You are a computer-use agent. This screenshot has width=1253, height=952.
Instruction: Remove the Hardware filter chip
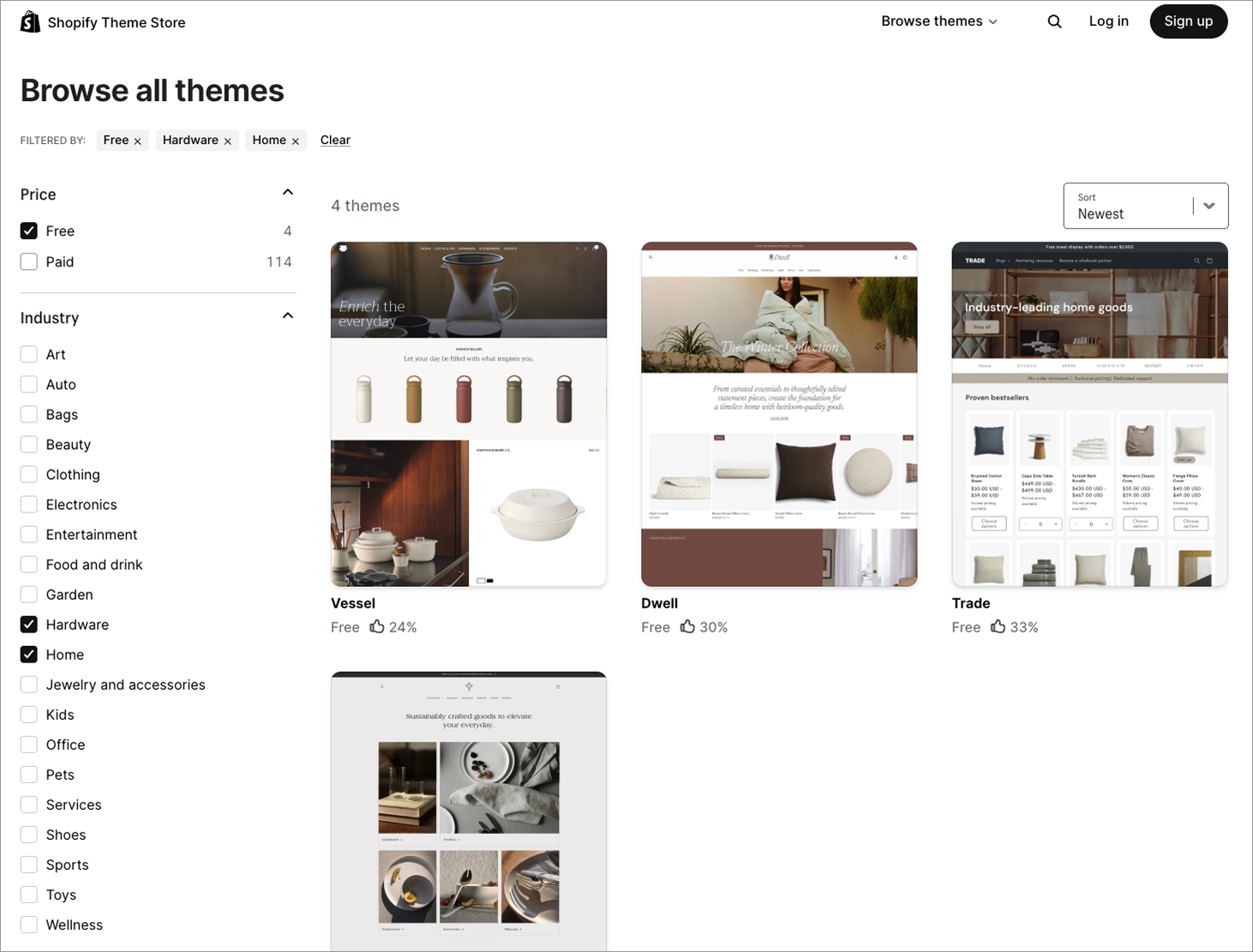point(227,140)
